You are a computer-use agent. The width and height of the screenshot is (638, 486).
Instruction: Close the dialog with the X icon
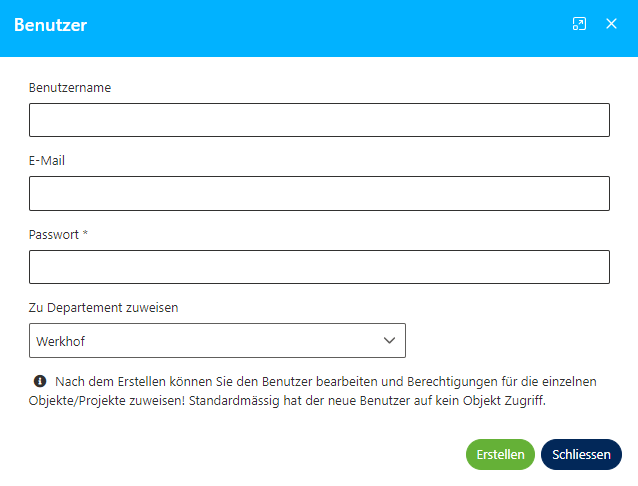[x=611, y=24]
